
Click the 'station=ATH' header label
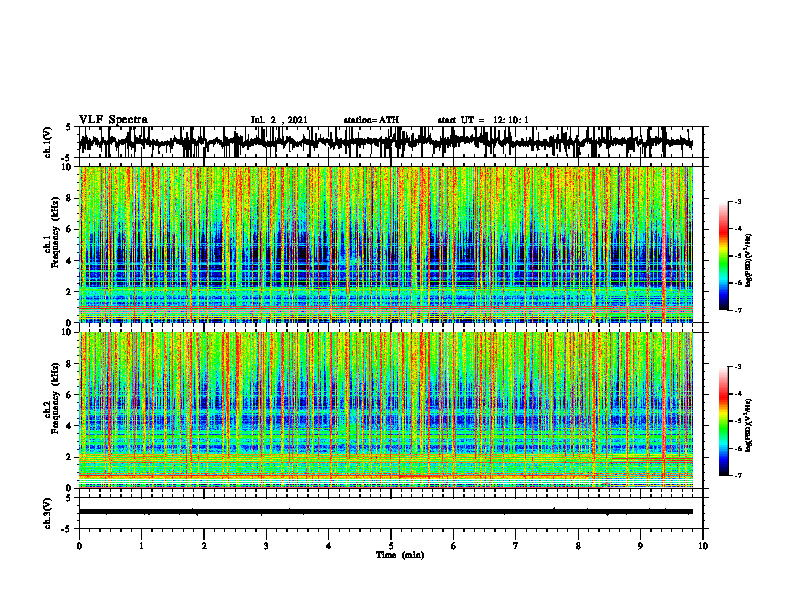pos(371,120)
